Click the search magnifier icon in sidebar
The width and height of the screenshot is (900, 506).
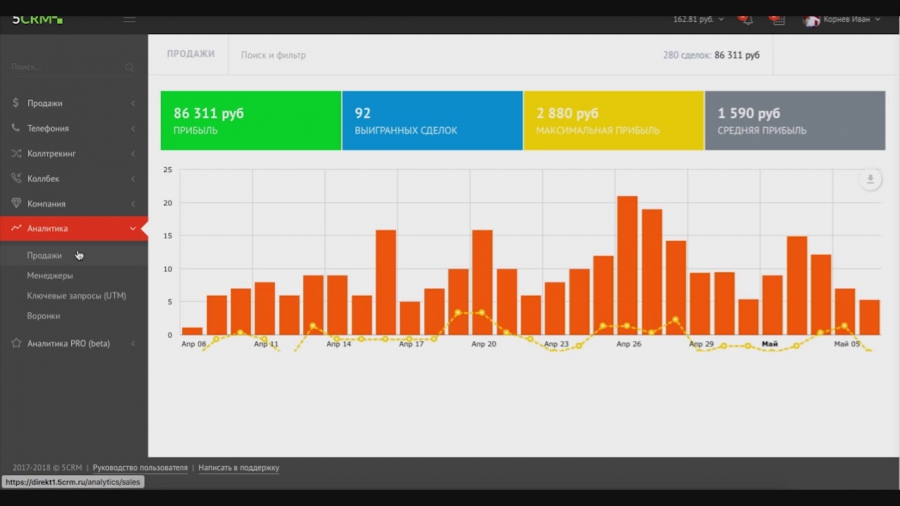pos(130,68)
